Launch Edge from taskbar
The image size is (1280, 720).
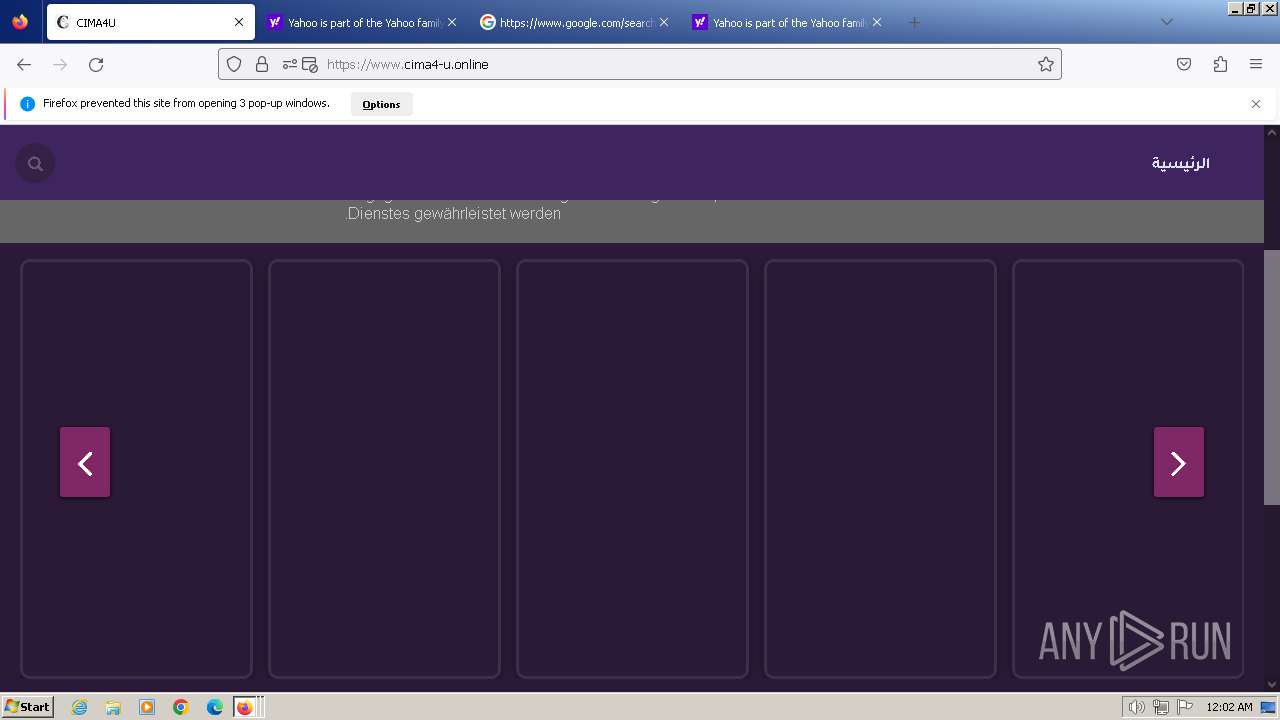coord(215,707)
